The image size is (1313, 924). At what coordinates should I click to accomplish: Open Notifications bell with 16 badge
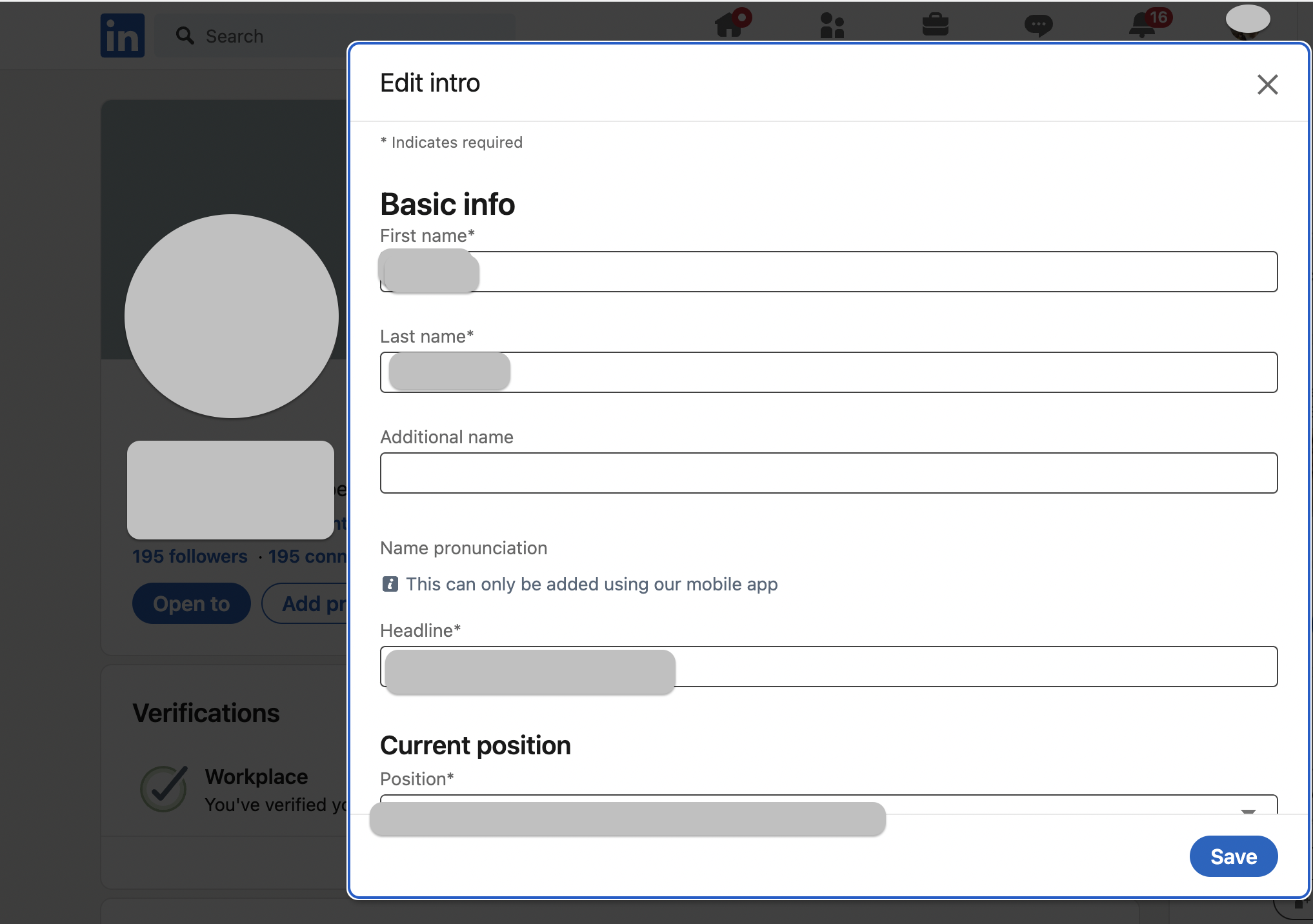click(1143, 26)
